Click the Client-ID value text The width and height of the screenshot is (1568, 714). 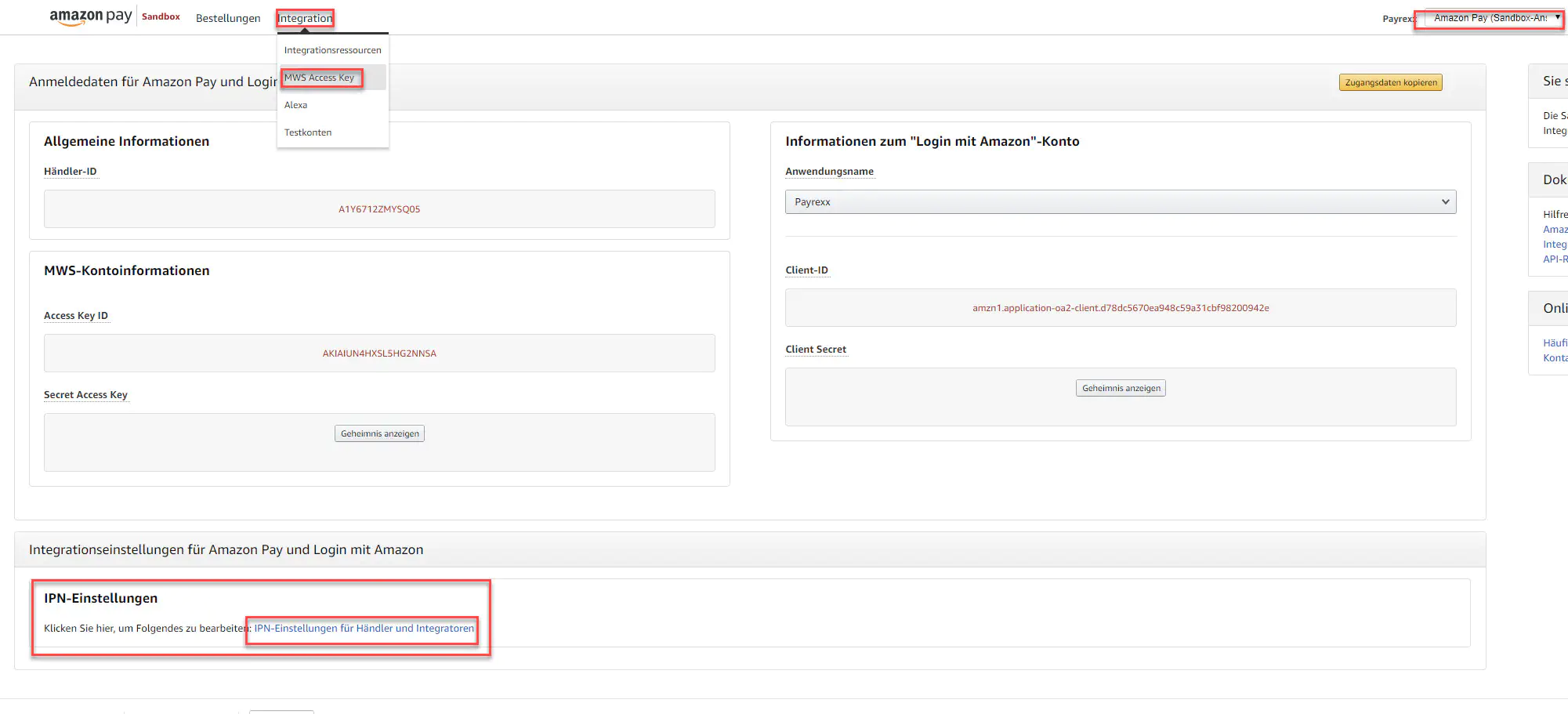point(1121,308)
